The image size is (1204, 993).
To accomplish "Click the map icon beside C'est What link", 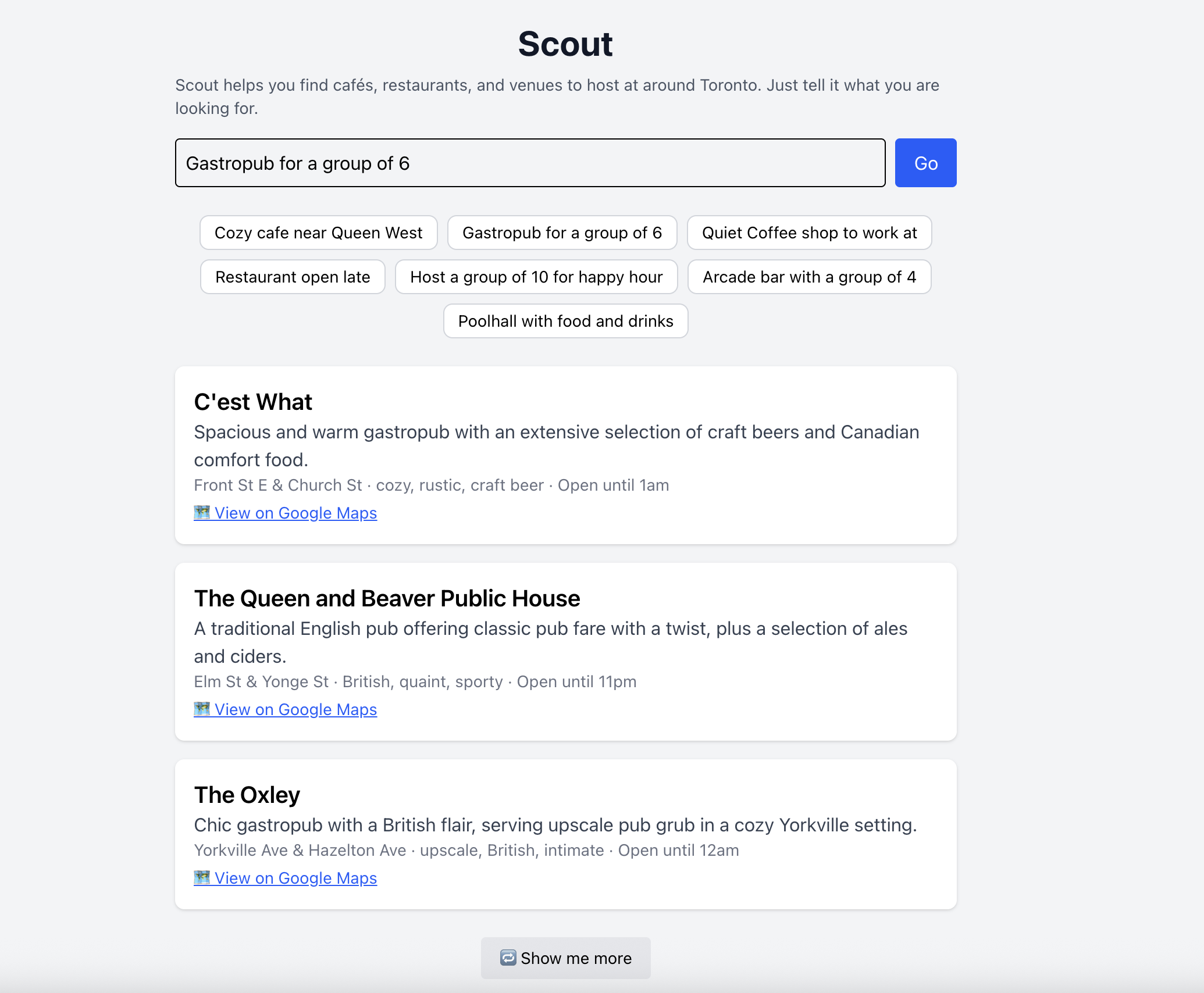I will click(201, 513).
